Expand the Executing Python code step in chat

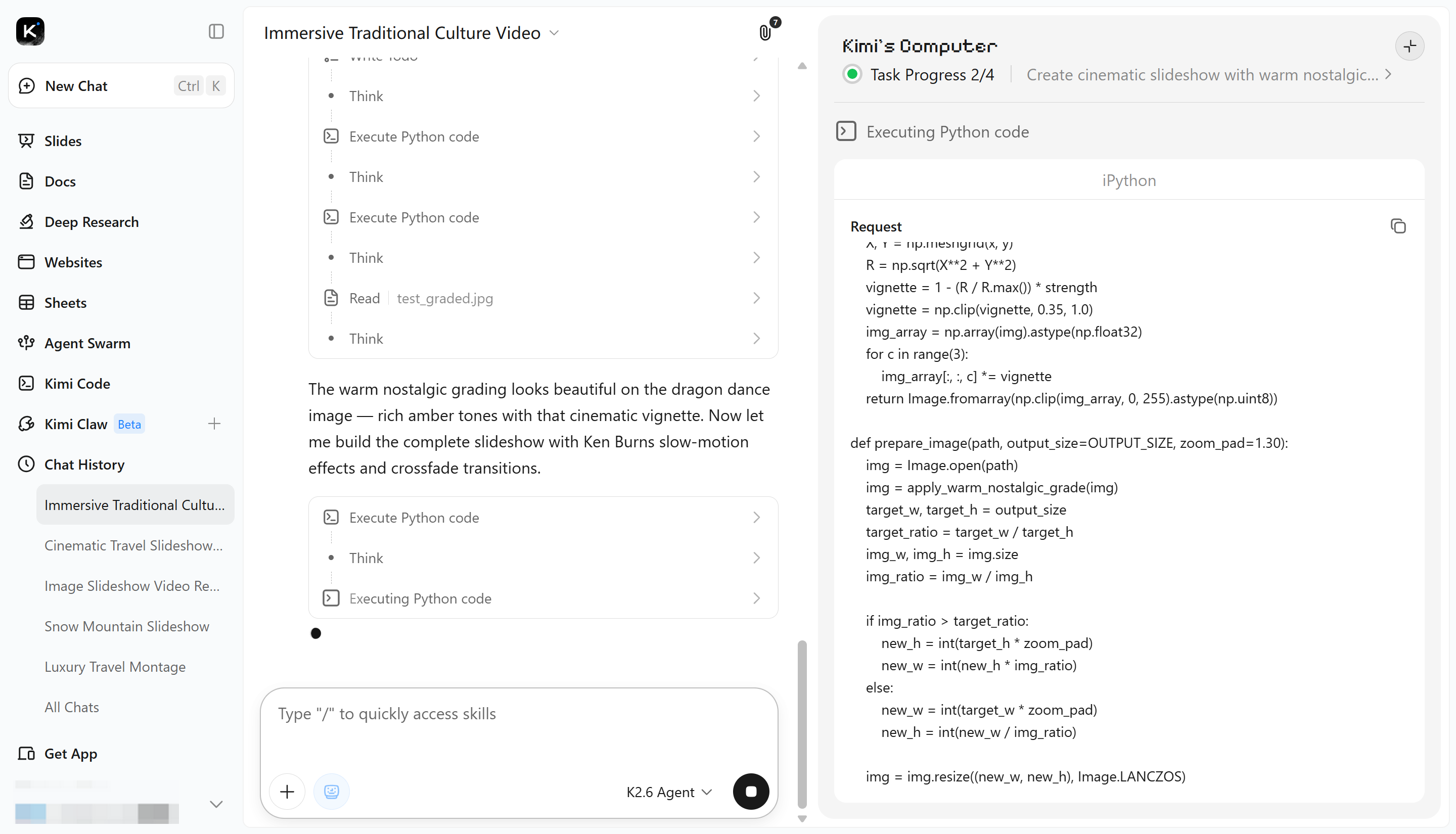(x=543, y=599)
